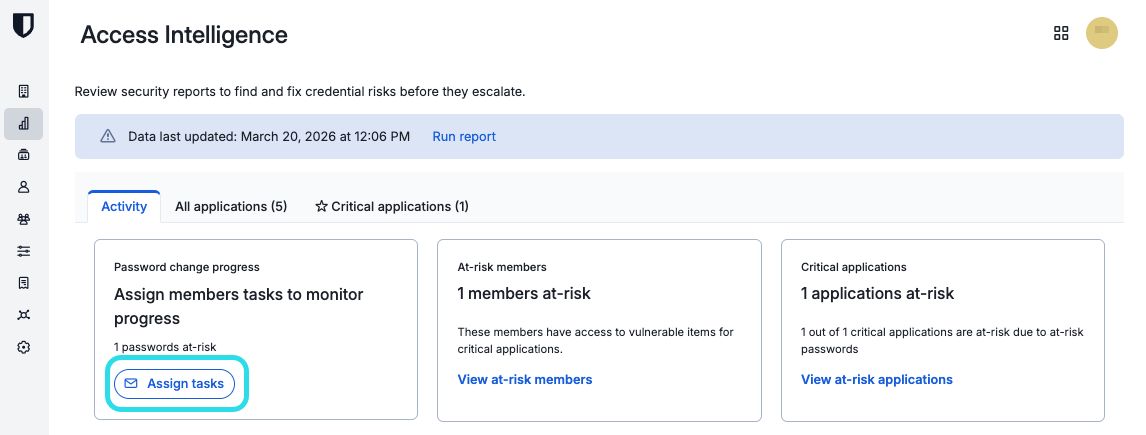Follow the View at-risk applications link
The width and height of the screenshot is (1146, 435).
[x=876, y=380]
